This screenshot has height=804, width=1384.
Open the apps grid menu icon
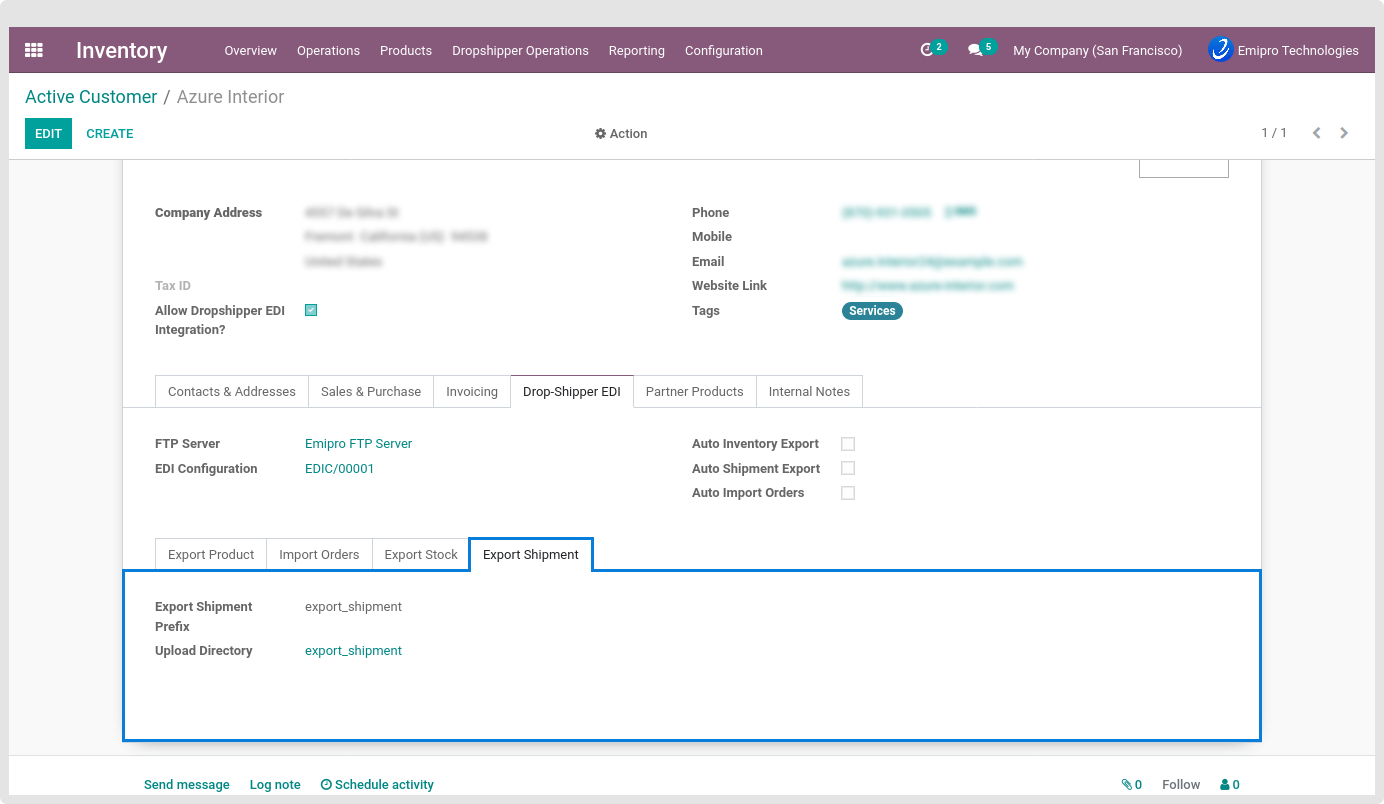click(x=34, y=50)
